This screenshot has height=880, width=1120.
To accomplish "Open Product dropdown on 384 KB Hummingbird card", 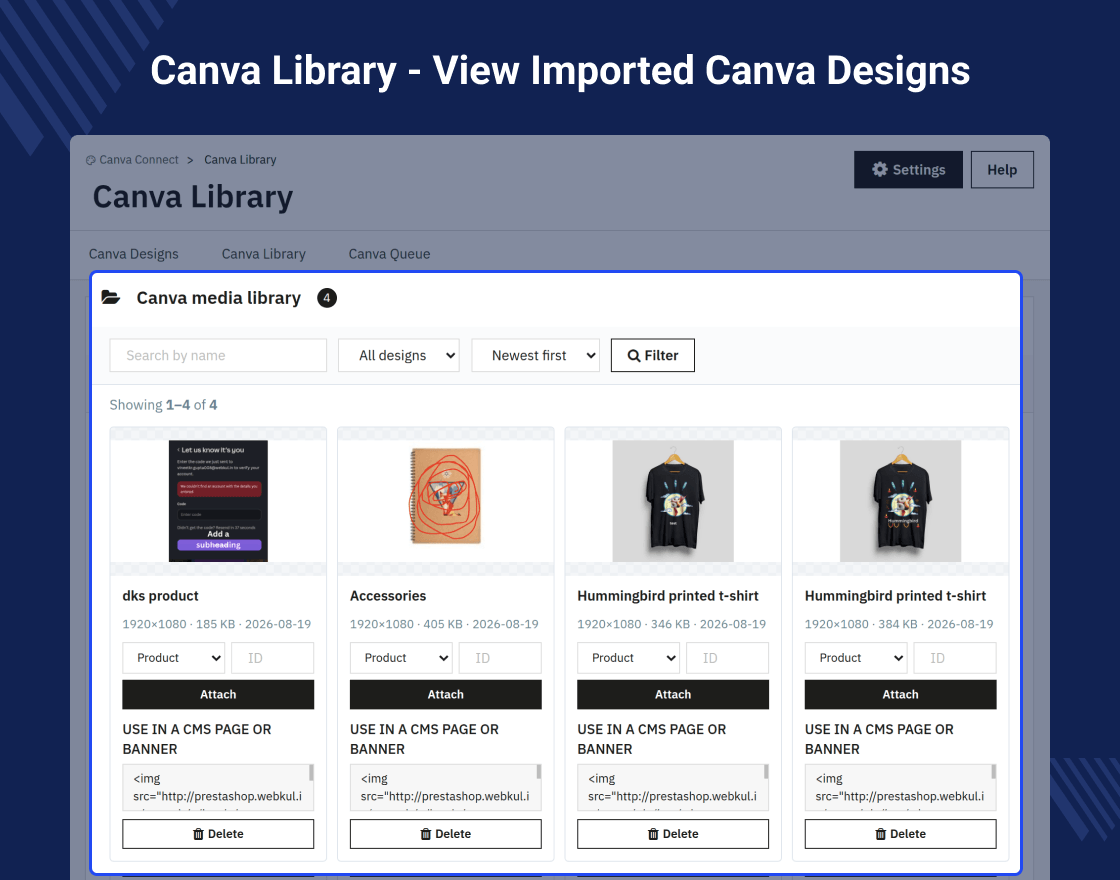I will click(x=856, y=658).
